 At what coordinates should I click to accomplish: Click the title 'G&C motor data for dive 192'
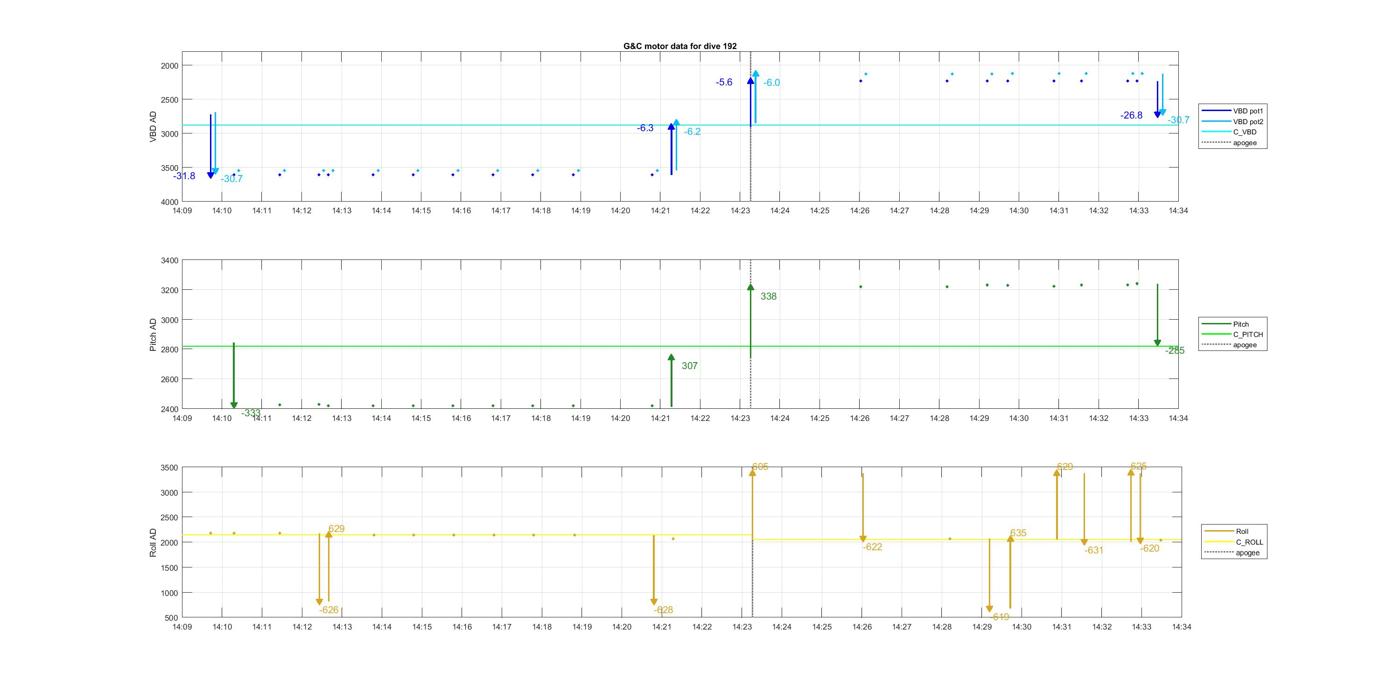pyautogui.click(x=680, y=46)
